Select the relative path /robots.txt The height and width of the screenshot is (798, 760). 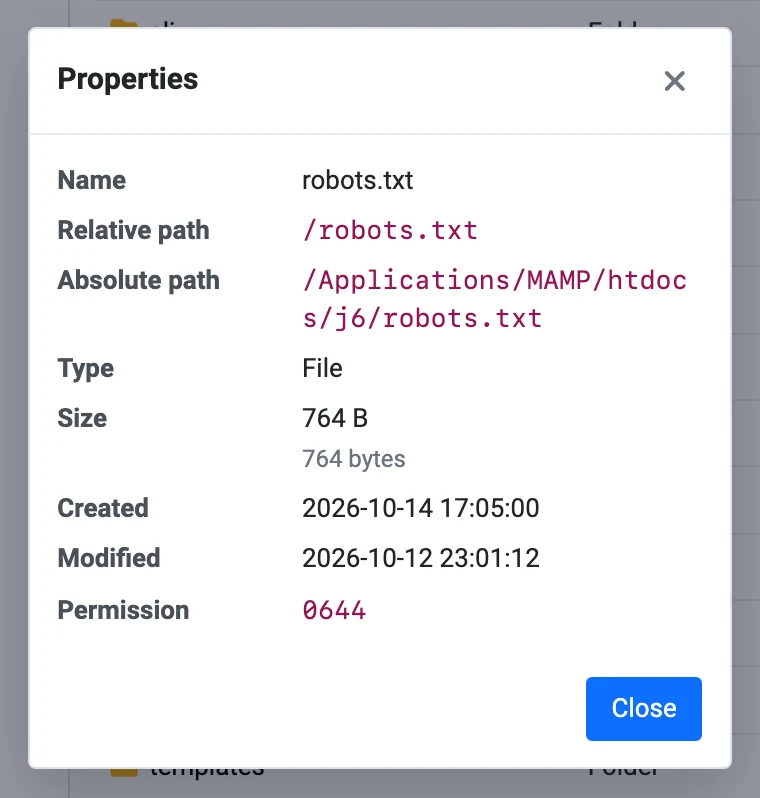(x=390, y=230)
